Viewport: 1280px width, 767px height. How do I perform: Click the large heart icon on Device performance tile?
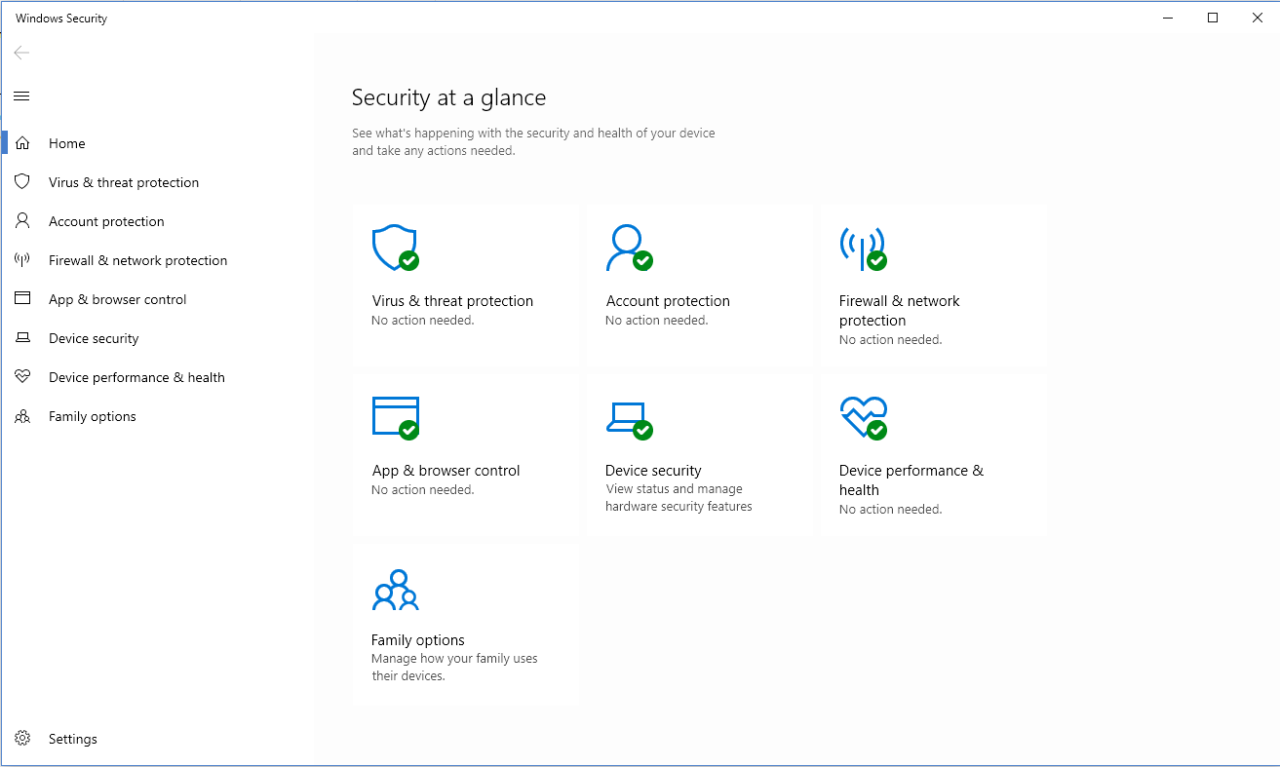[x=863, y=417]
